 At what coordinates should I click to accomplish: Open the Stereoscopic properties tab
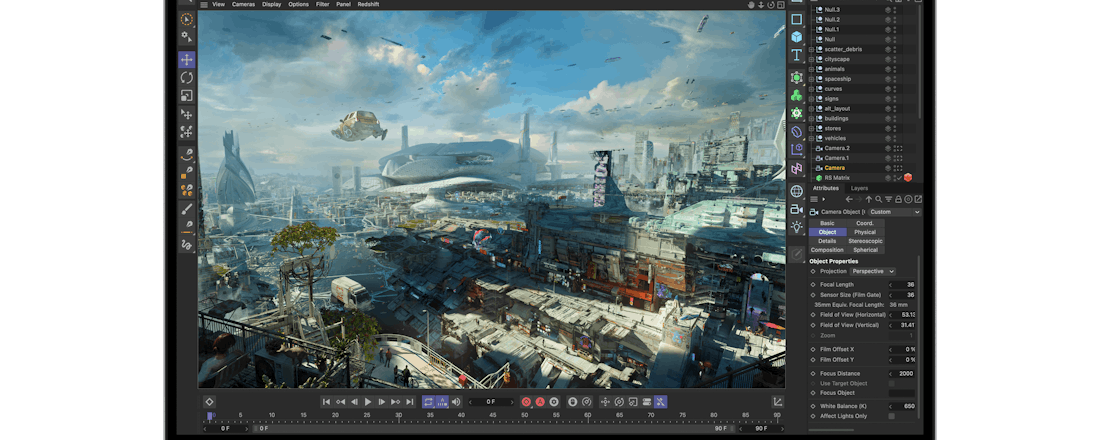865,241
